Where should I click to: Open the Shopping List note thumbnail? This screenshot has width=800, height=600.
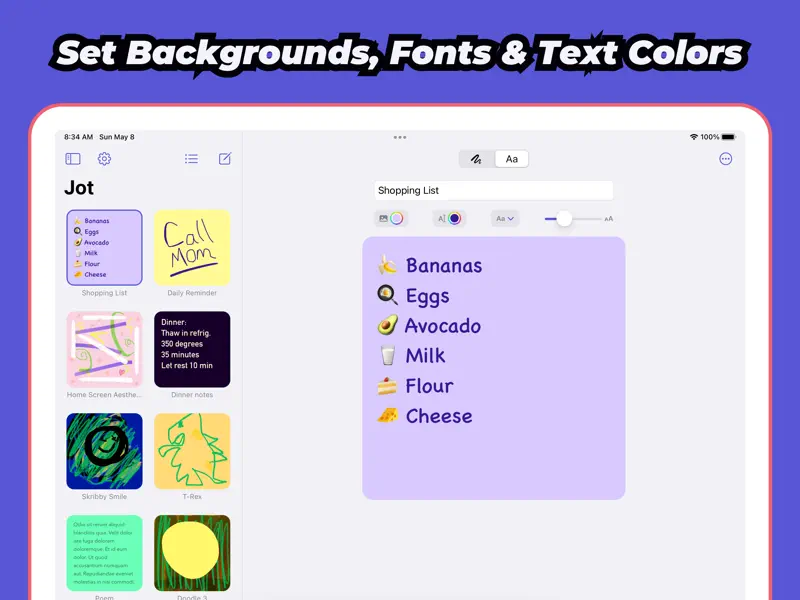coord(104,247)
